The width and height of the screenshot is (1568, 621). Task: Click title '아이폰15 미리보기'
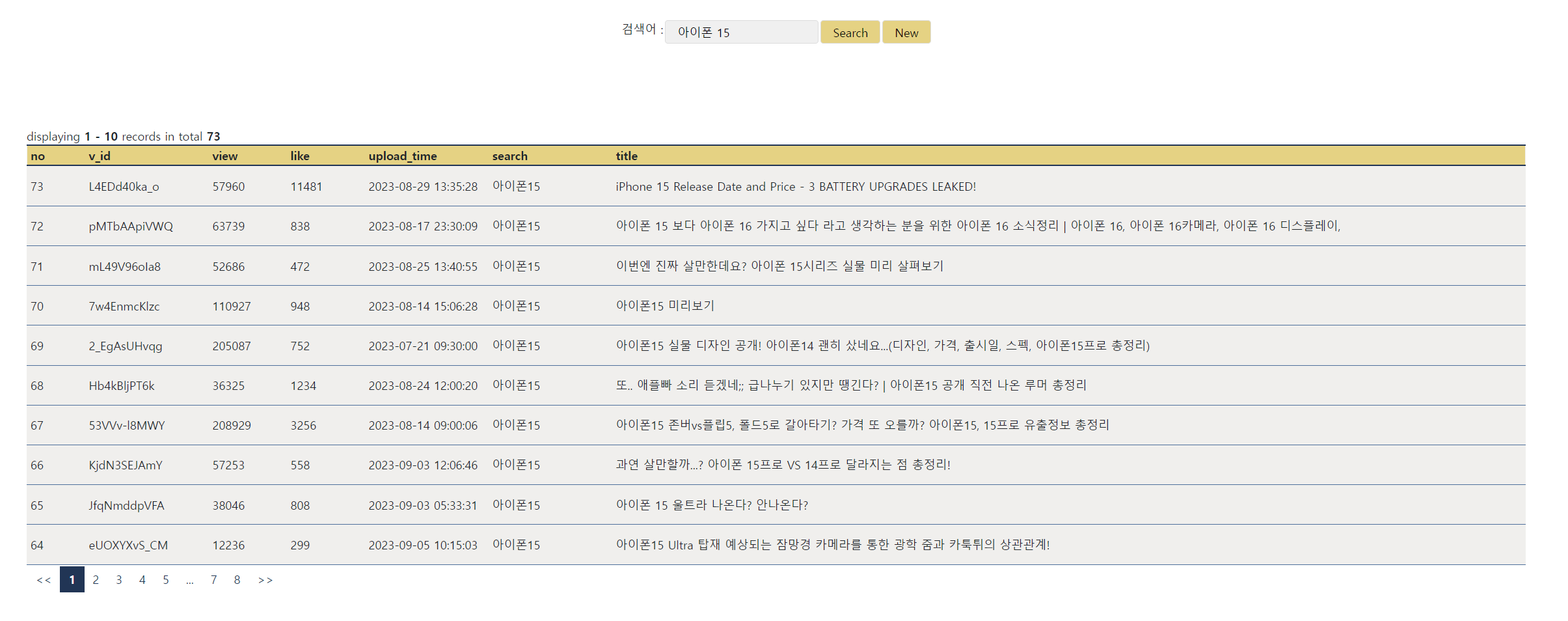coord(665,306)
